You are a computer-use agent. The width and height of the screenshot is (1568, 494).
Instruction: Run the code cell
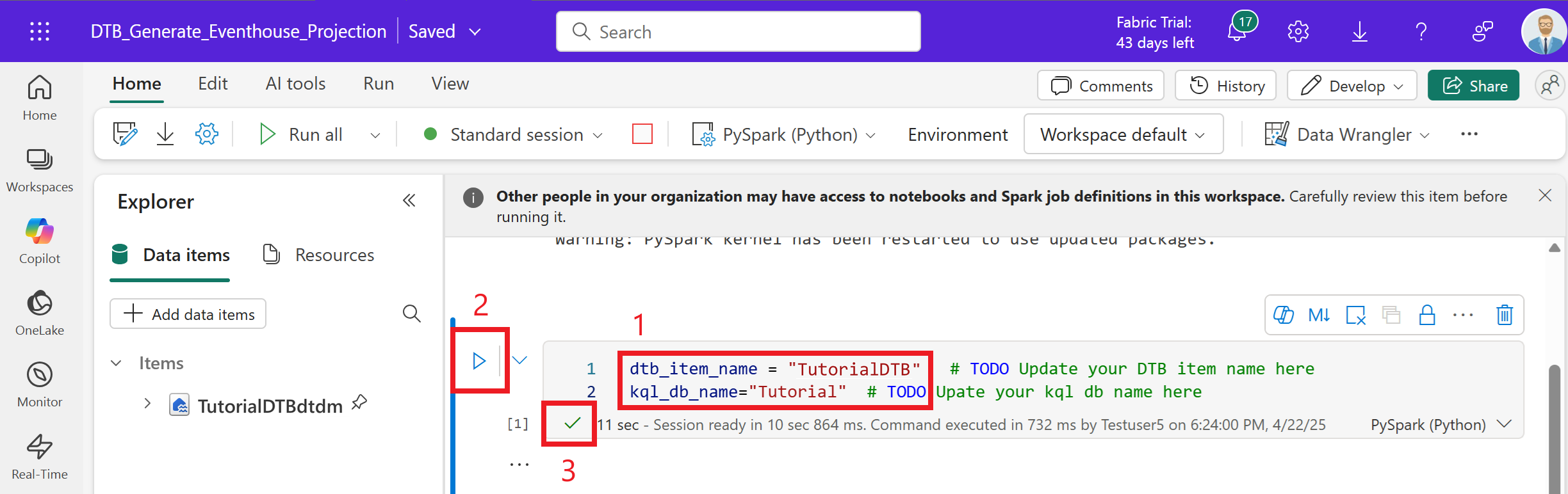pos(479,361)
